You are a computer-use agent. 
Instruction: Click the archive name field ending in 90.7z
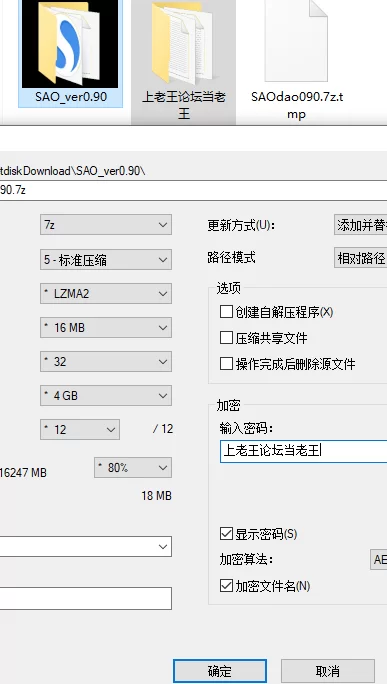pos(193,190)
